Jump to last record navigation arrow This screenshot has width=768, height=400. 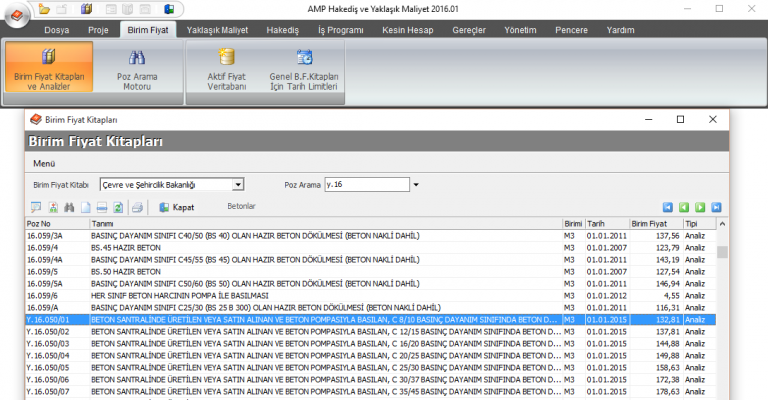[x=717, y=207]
